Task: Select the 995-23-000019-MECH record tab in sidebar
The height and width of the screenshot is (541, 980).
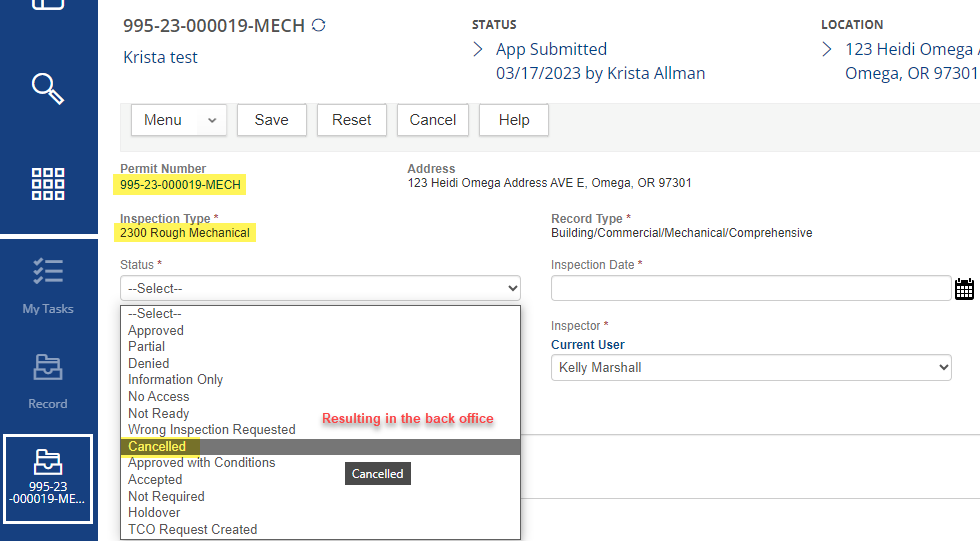Action: coord(48,478)
